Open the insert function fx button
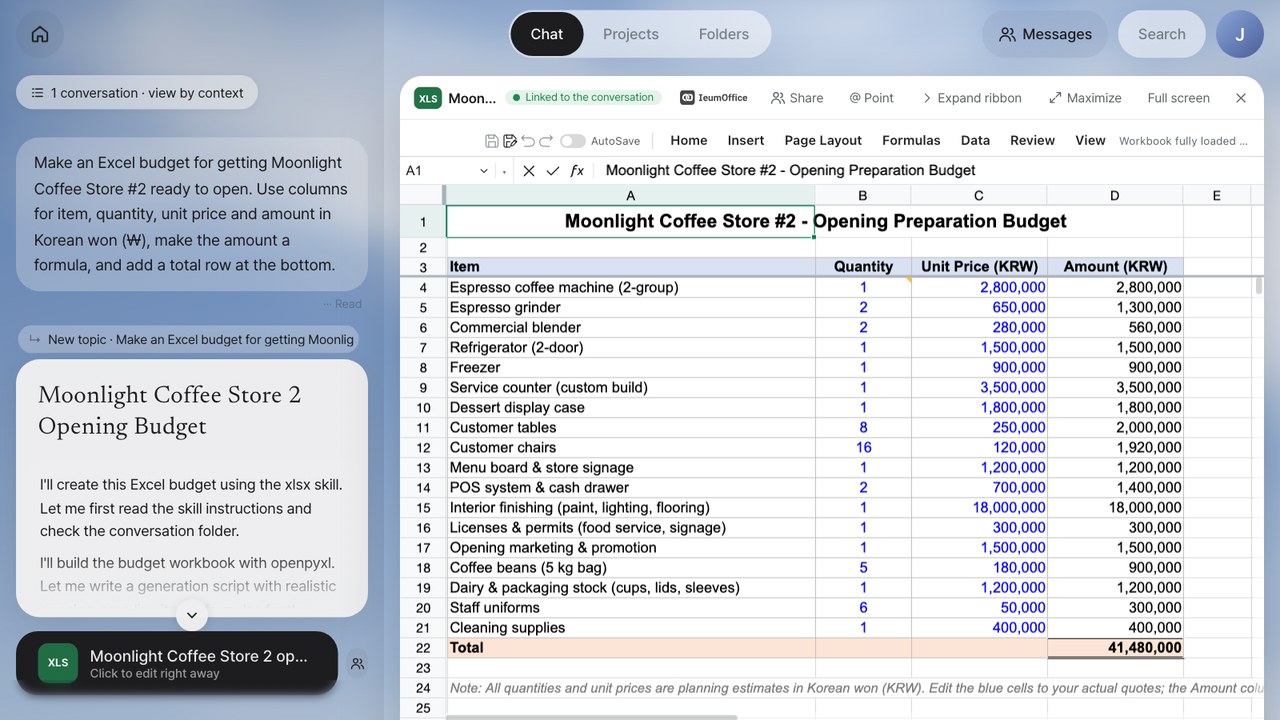The image size is (1280, 720). tap(577, 171)
